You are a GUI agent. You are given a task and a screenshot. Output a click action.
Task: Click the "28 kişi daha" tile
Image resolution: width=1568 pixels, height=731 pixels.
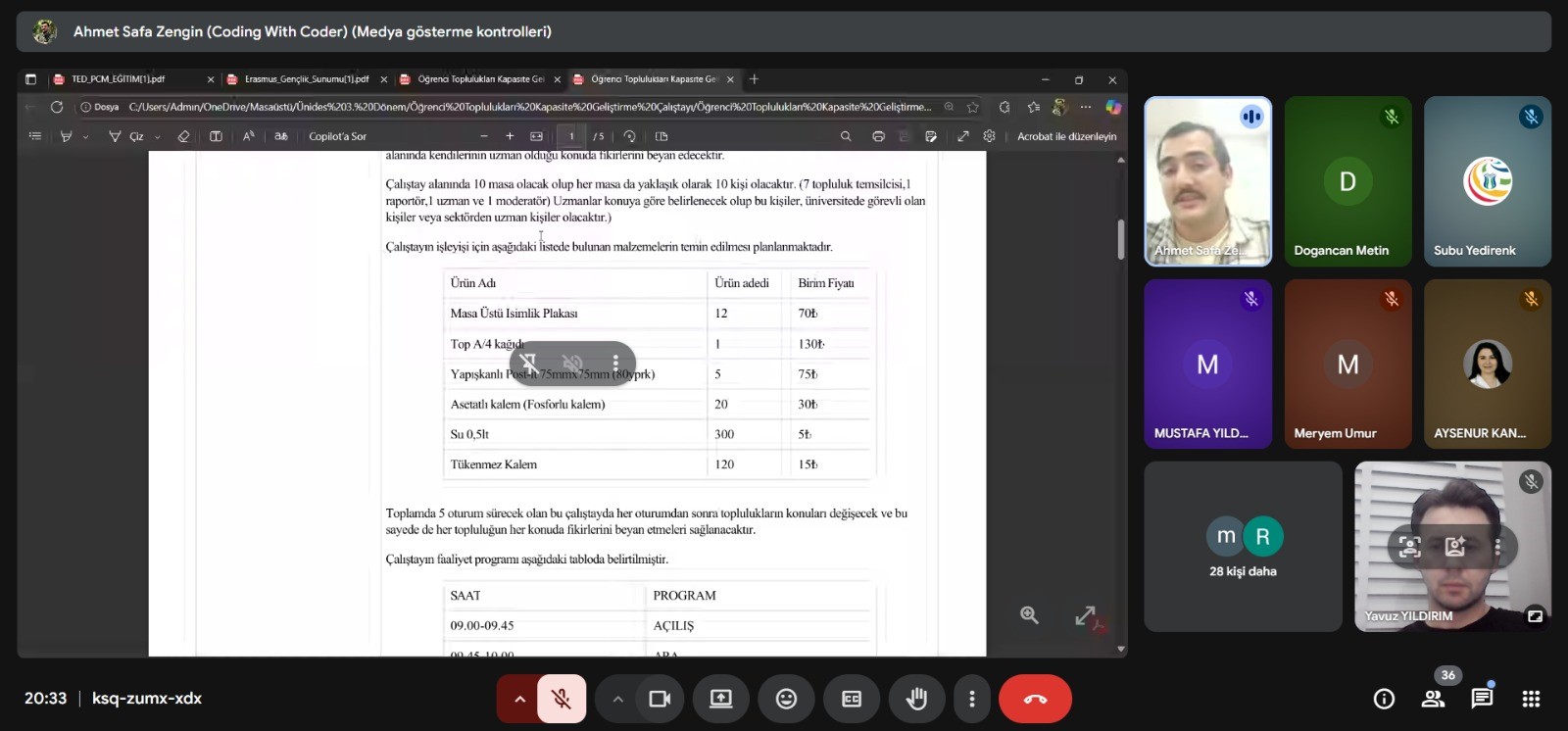point(1242,547)
